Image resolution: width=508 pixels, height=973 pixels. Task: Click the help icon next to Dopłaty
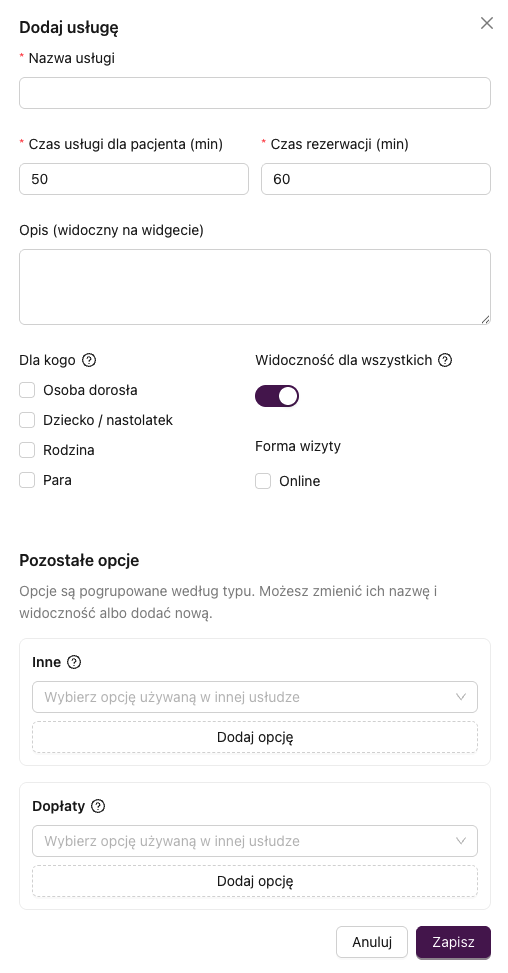coord(98,806)
